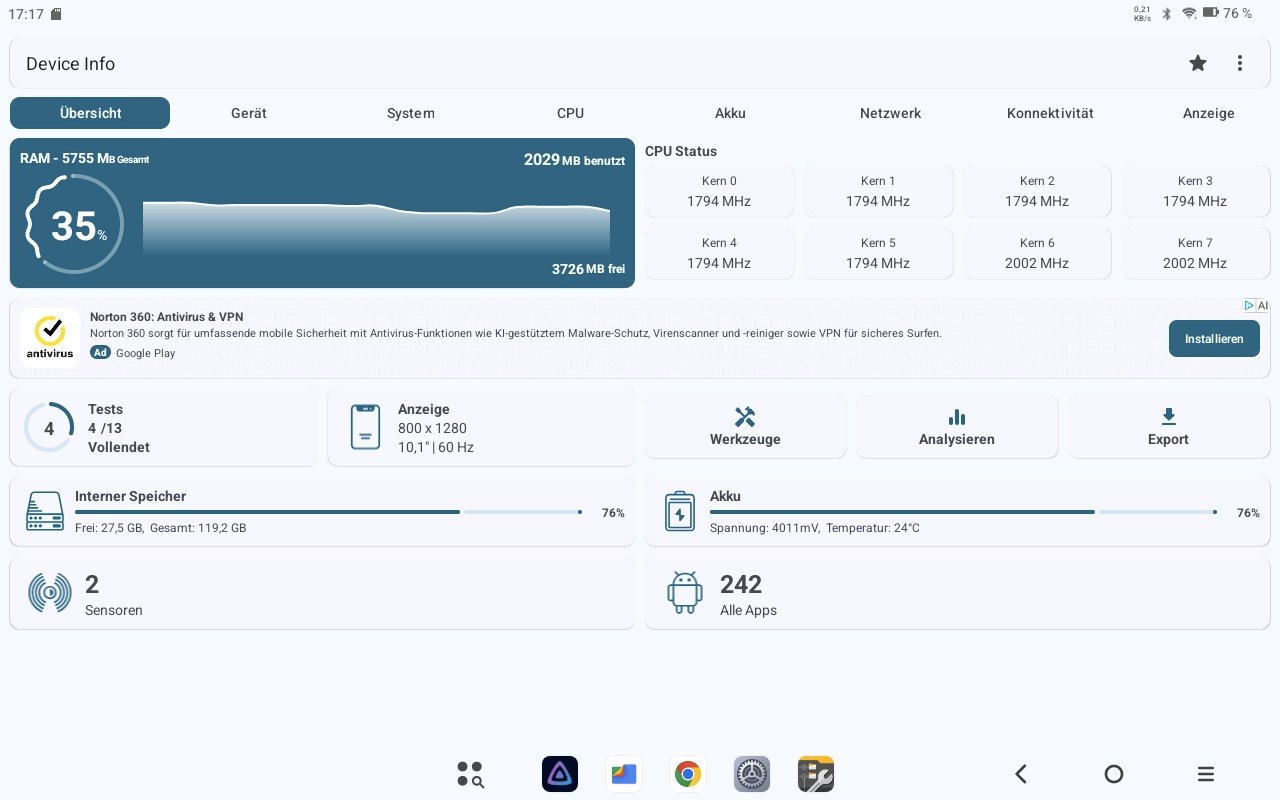
Task: Switch to the Gerät tab
Action: click(x=249, y=113)
